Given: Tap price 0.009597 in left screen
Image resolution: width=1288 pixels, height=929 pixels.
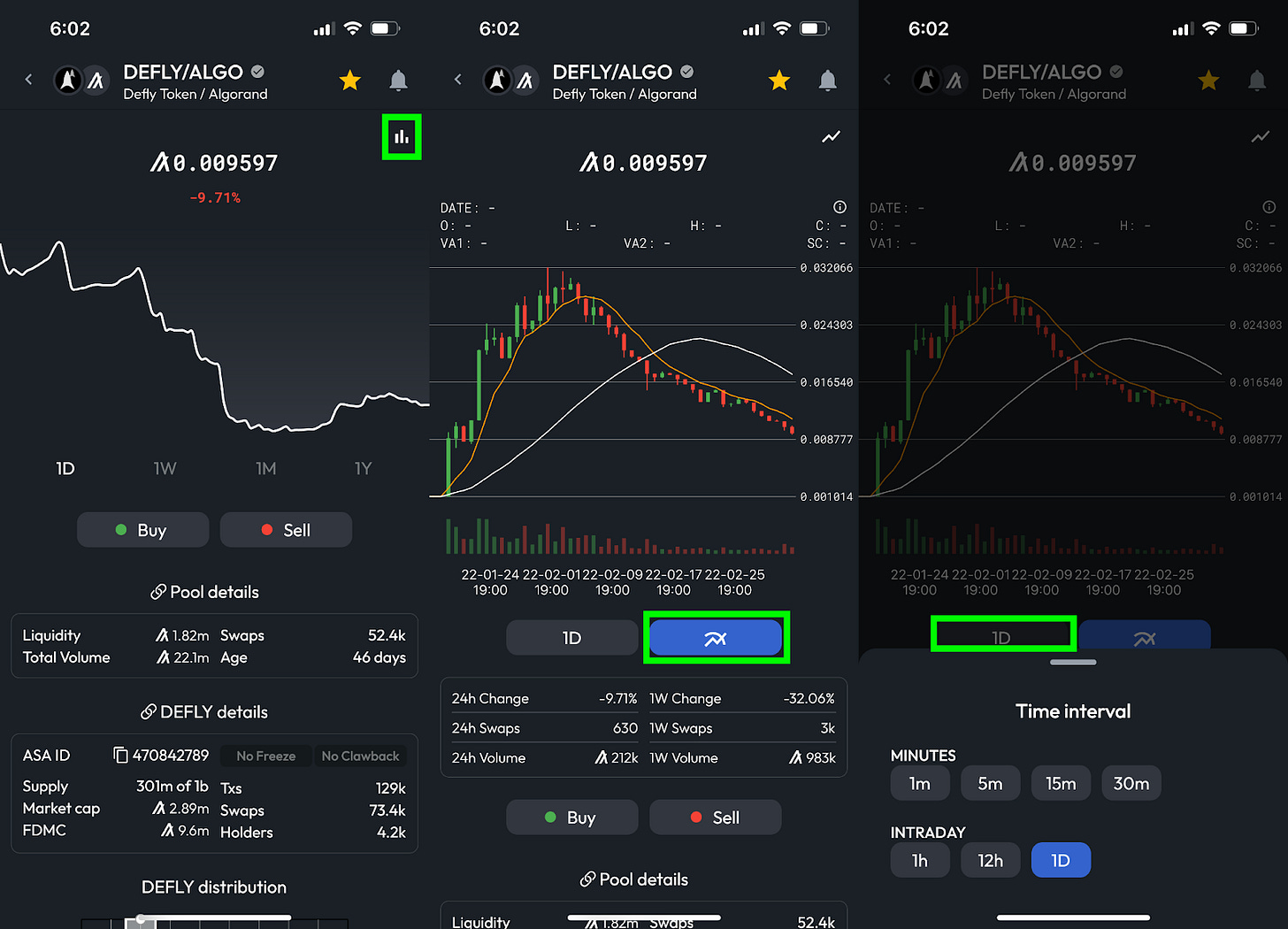Looking at the screenshot, I should 214,163.
